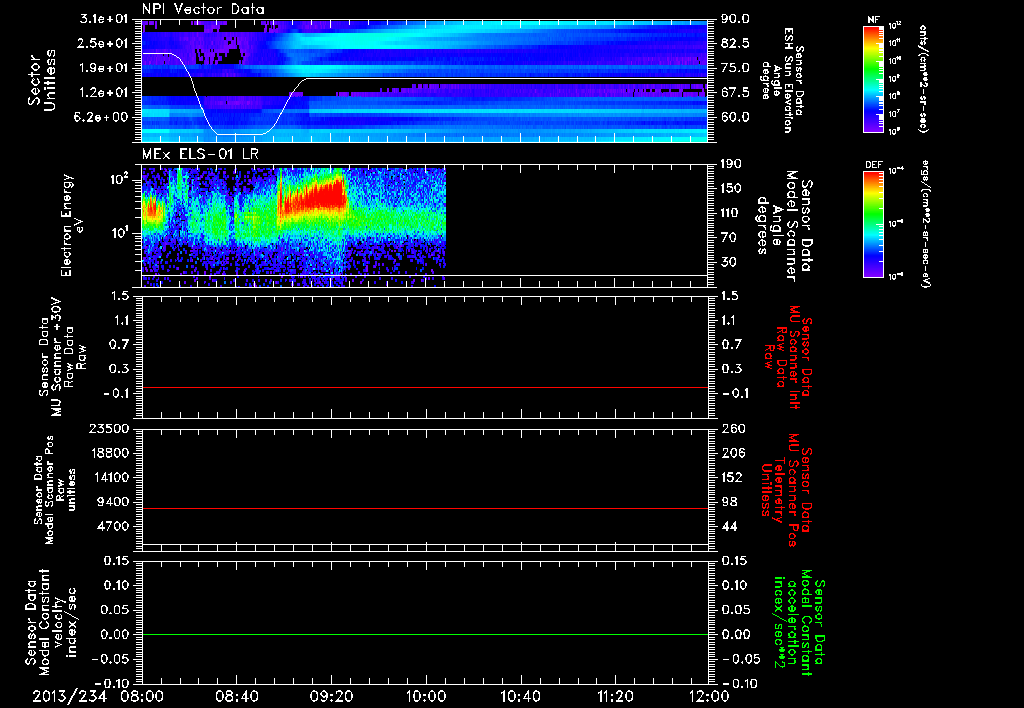1024x708 pixels.
Task: Click the 9400 scanner position tick value
Action: pyautogui.click(x=113, y=502)
